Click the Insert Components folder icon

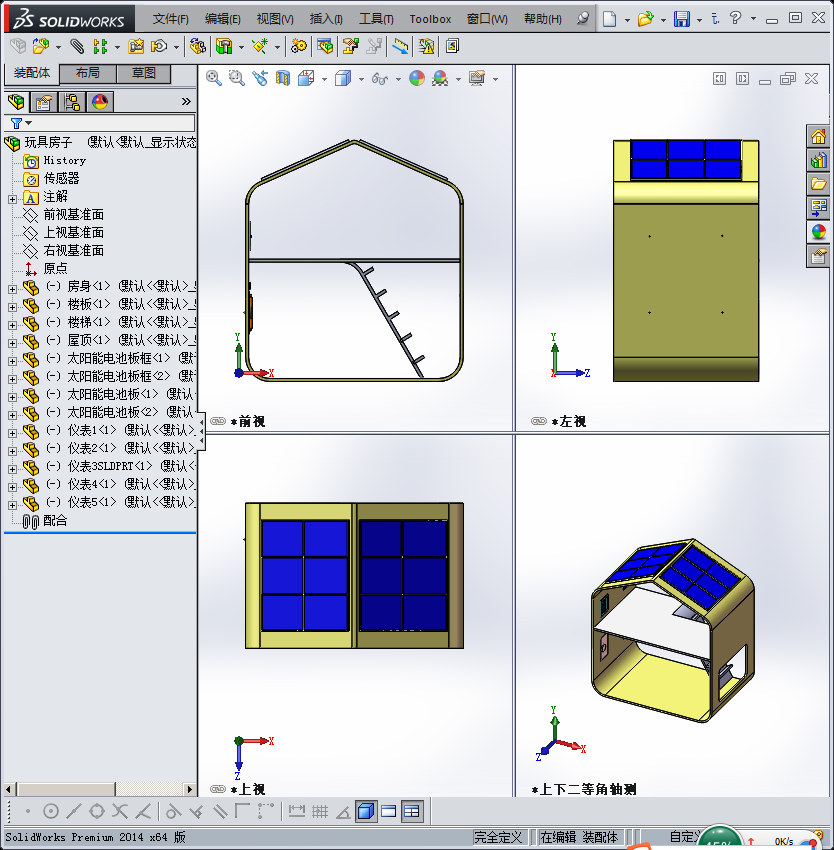41,47
